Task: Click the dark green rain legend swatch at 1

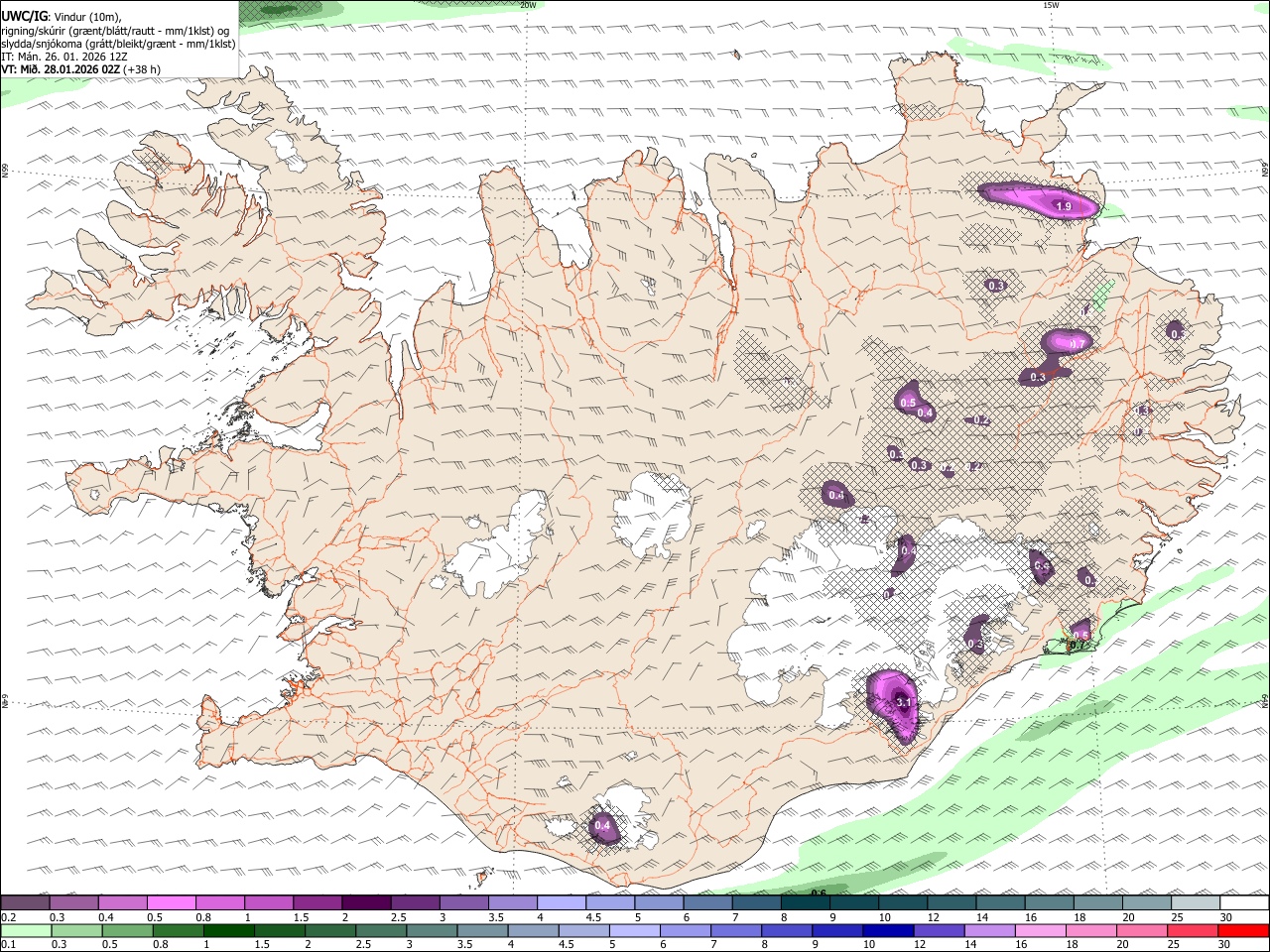Action: (x=229, y=931)
